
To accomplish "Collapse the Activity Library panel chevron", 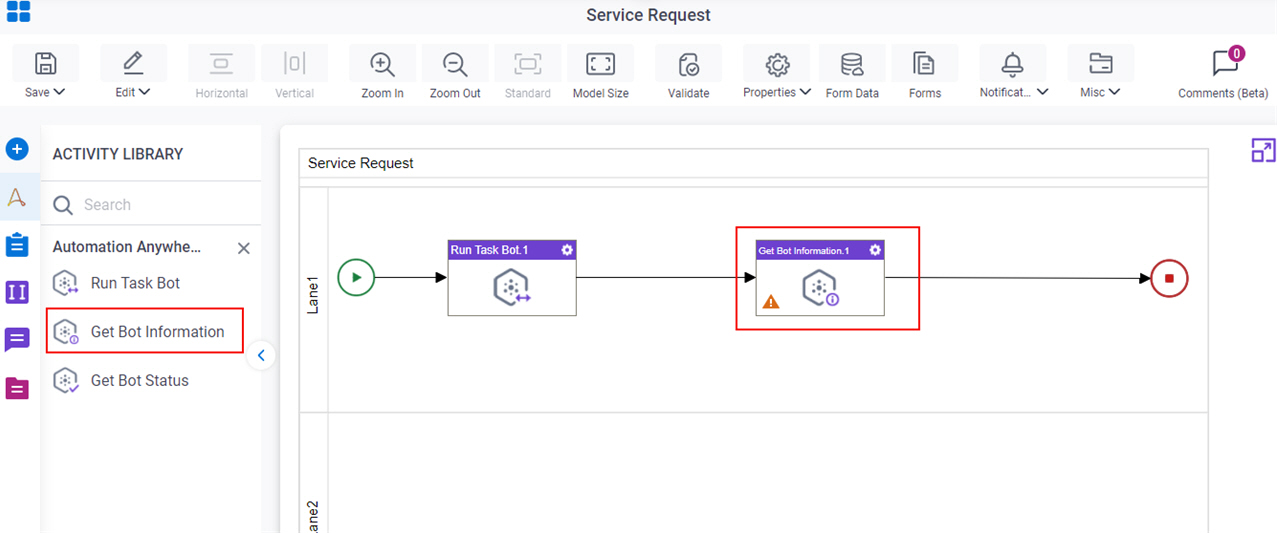I will click(261, 355).
